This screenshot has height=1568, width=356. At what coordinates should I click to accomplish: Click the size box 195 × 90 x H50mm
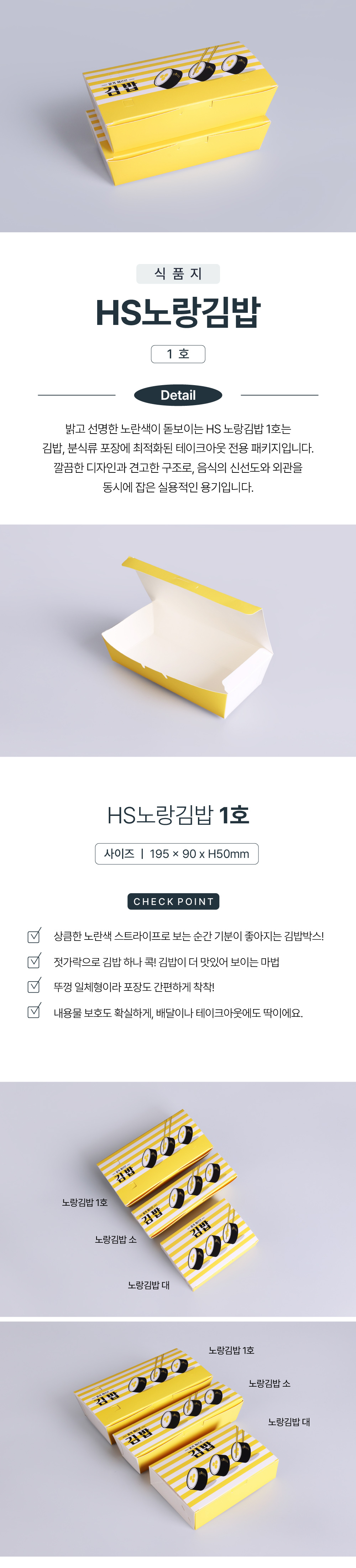[x=177, y=853]
